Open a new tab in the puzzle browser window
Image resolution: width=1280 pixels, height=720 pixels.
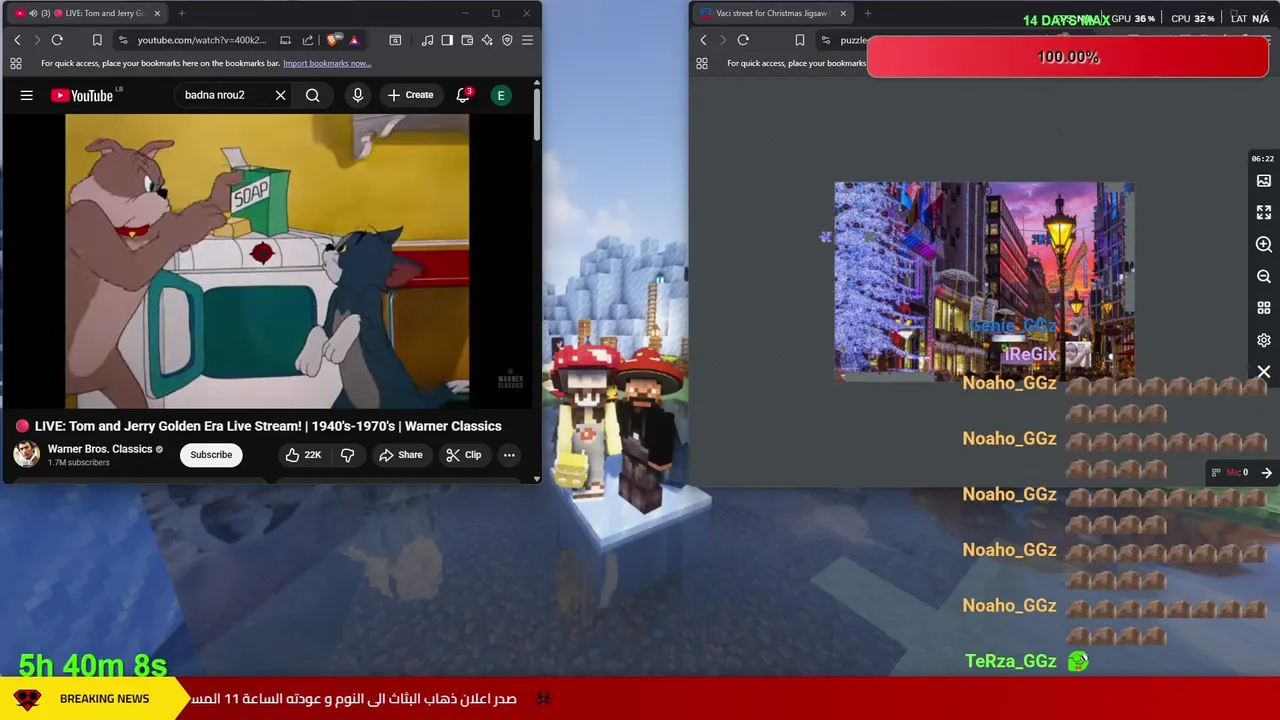pyautogui.click(x=868, y=13)
